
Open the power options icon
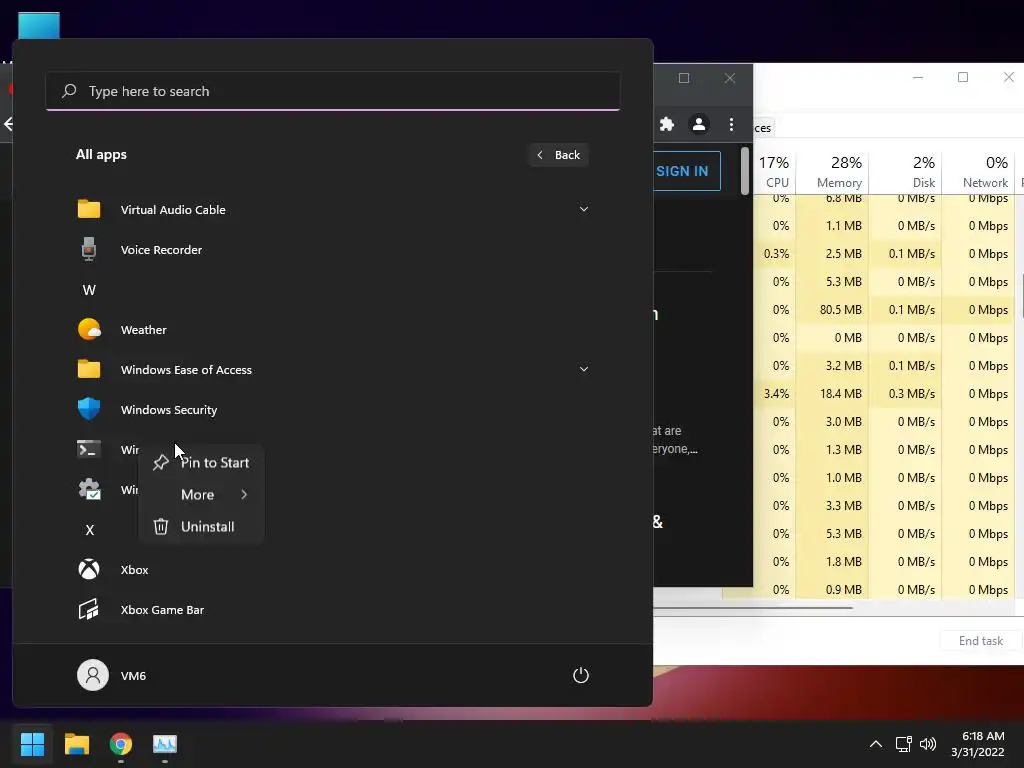pos(581,675)
